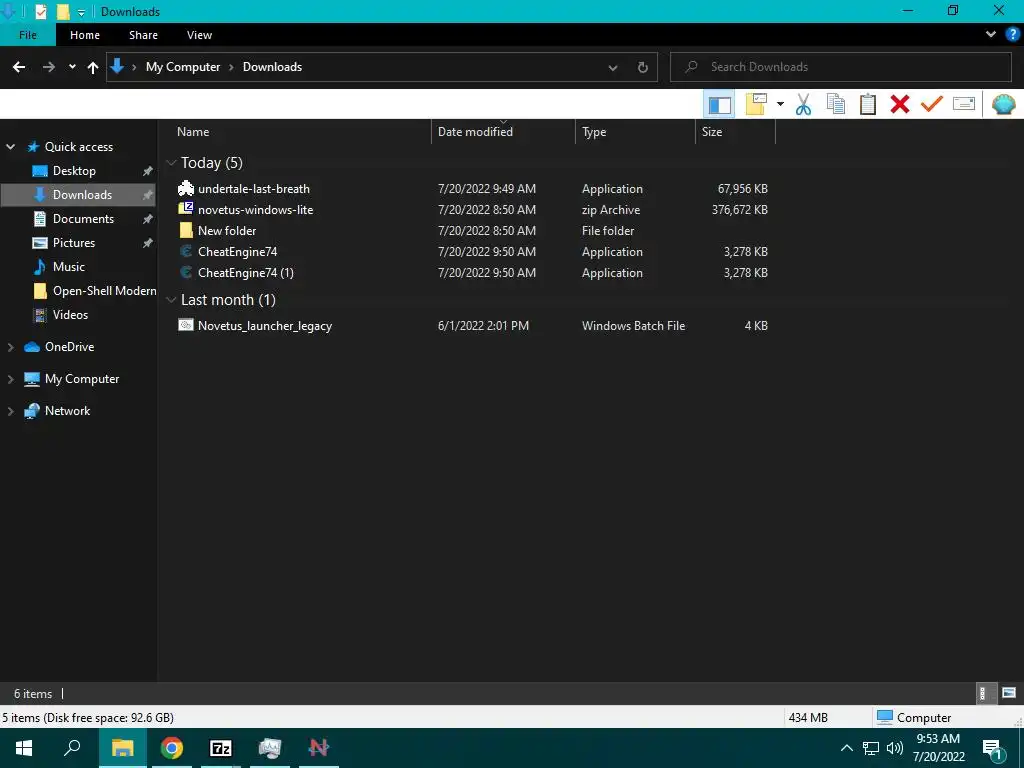Open the Novetus N icon on taskbar
Image resolution: width=1024 pixels, height=768 pixels.
click(319, 748)
